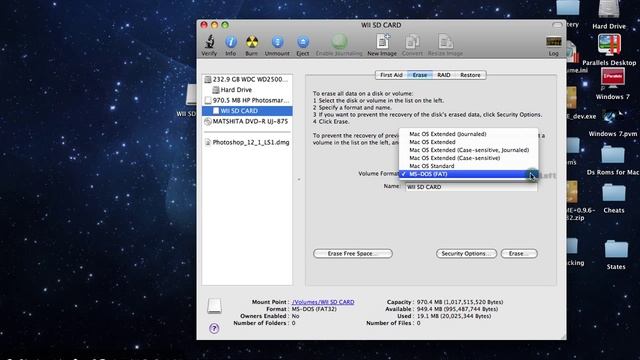Click Available value 949.4 MB text
The image size is (640, 360).
click(457, 309)
